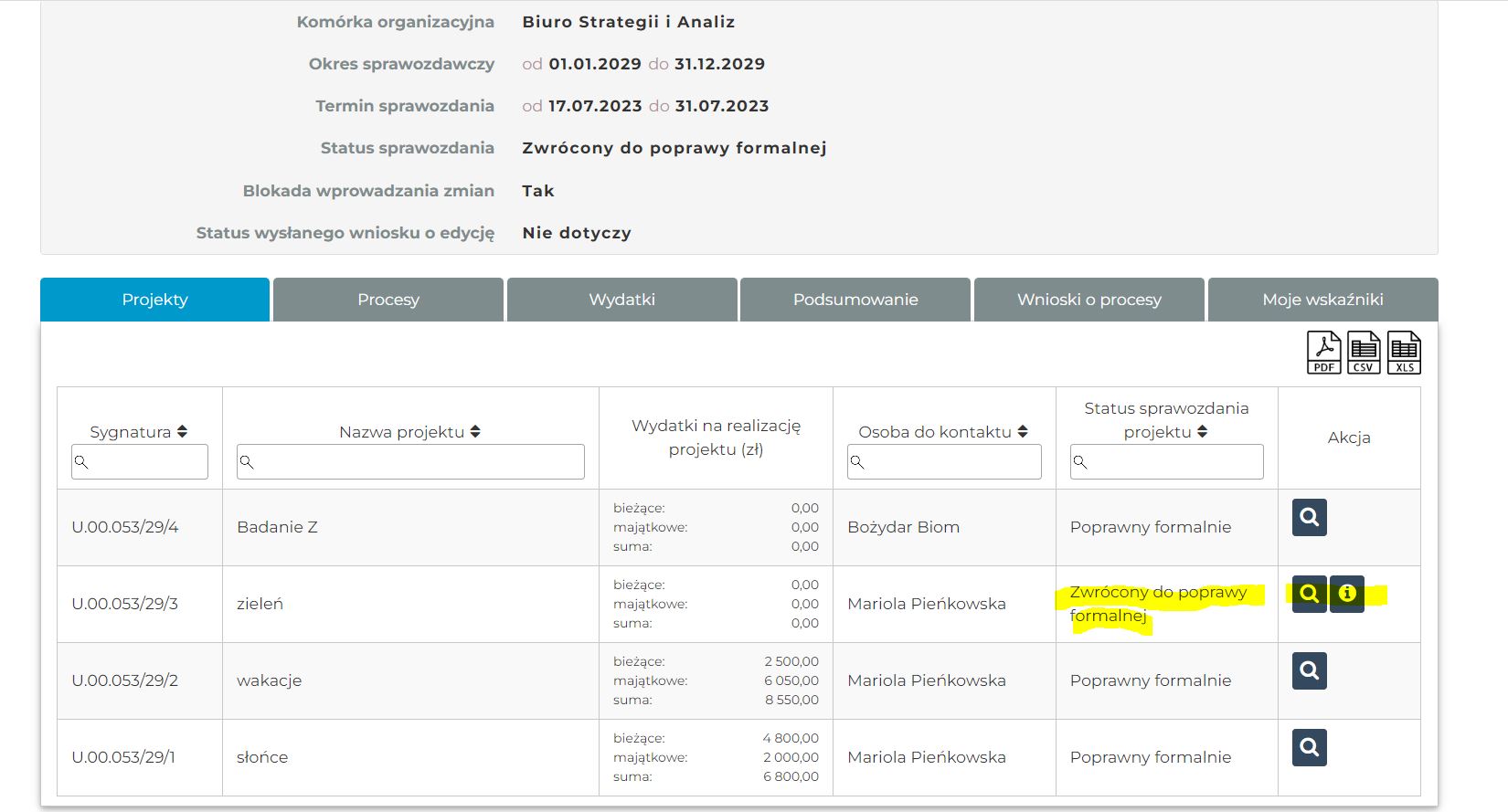The image size is (1508, 812).
Task: Go to the Podsumowanie tab
Action: coord(855,300)
